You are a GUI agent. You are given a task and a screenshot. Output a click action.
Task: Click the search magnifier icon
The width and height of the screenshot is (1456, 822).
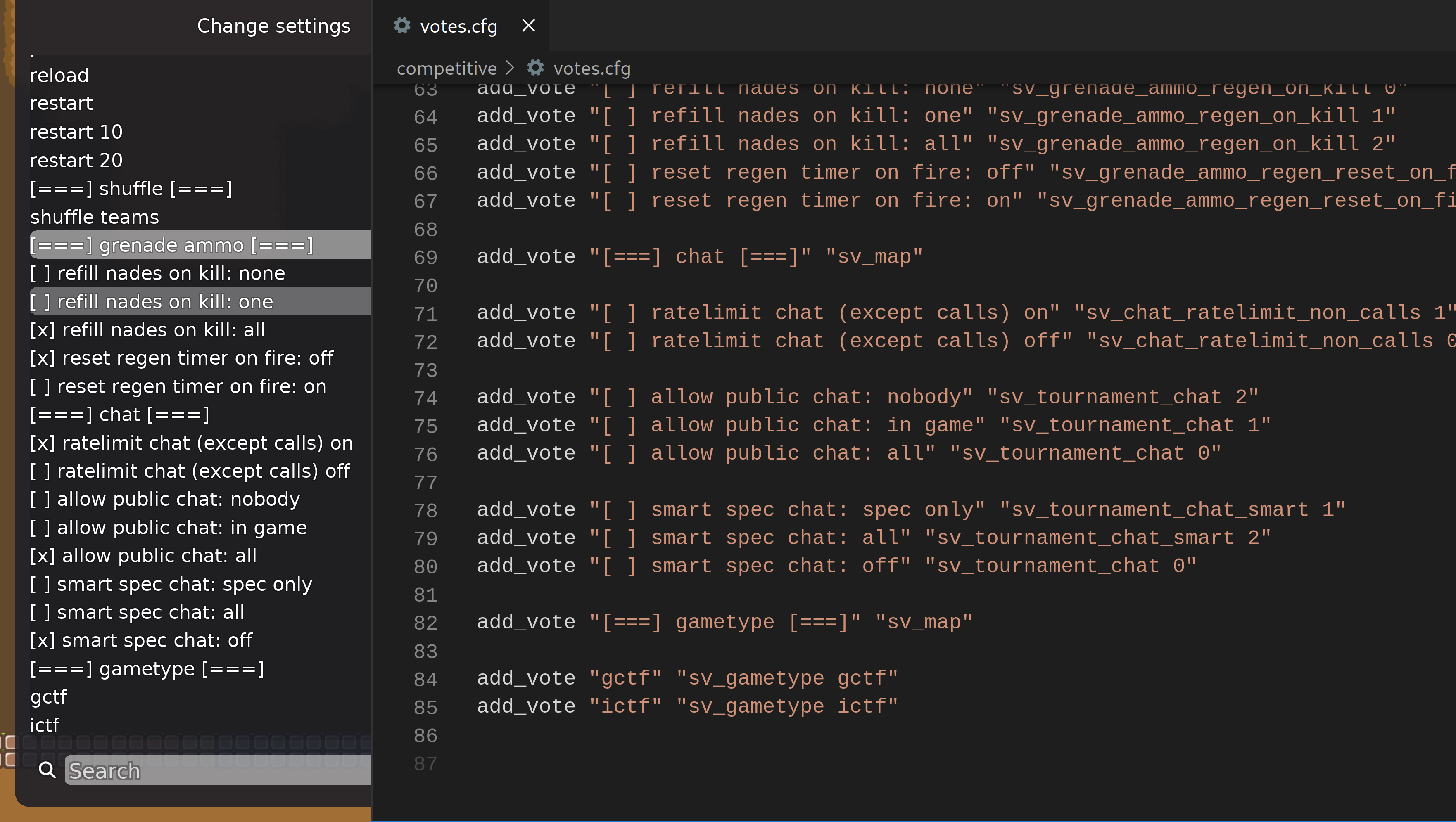click(x=47, y=770)
